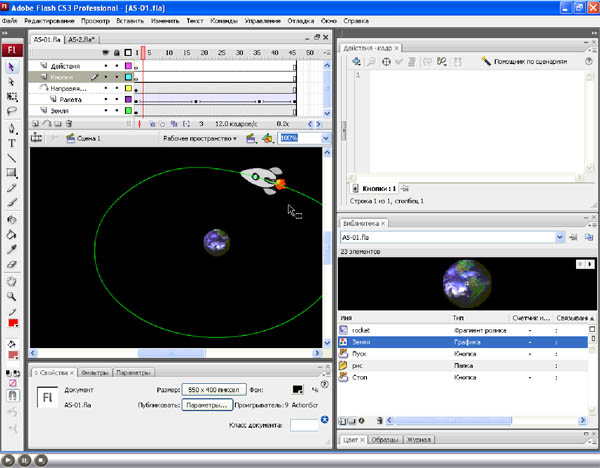Toggle lock dot for Ракета layer

click(116, 100)
